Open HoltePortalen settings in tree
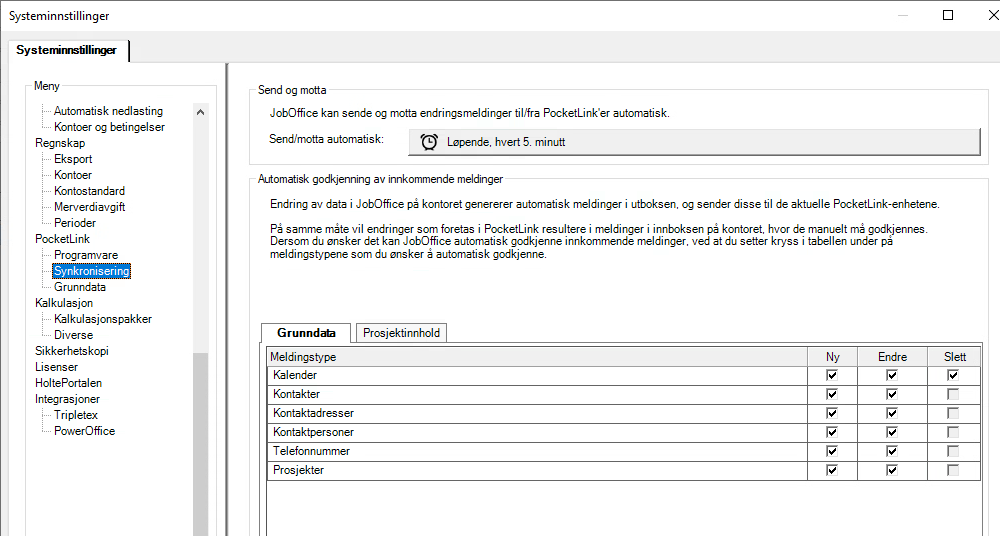This screenshot has width=1000, height=536. coord(68,382)
